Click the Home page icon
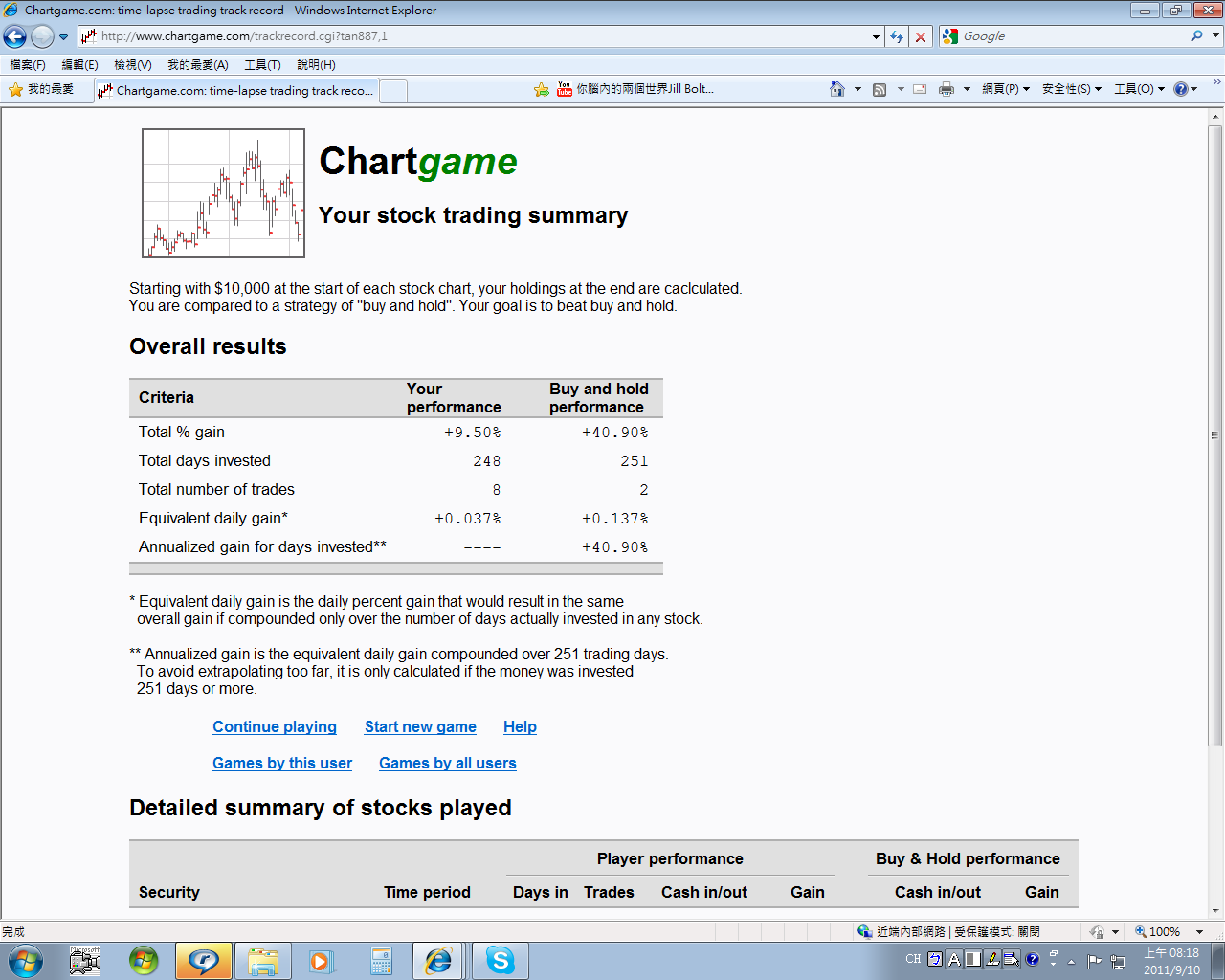 tap(837, 89)
